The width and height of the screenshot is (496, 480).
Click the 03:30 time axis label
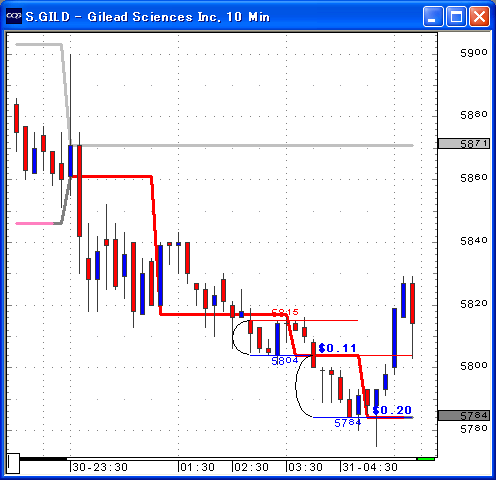tap(305, 467)
